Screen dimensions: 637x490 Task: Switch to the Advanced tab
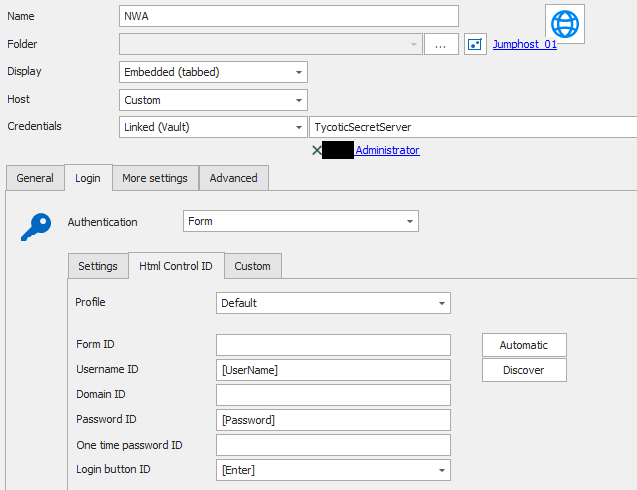click(234, 178)
